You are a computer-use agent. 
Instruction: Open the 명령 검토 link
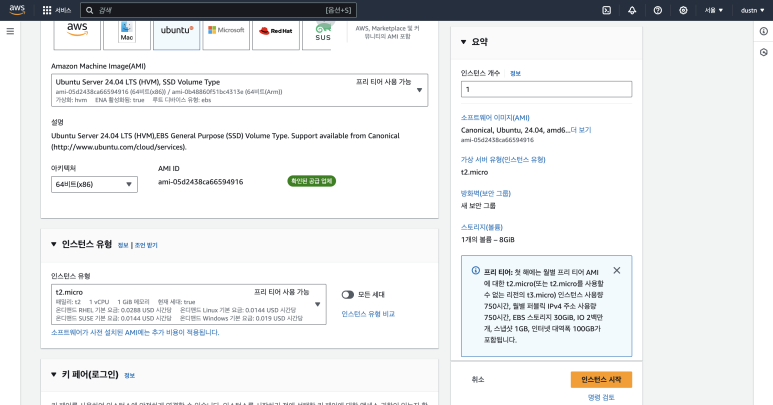[x=601, y=398]
